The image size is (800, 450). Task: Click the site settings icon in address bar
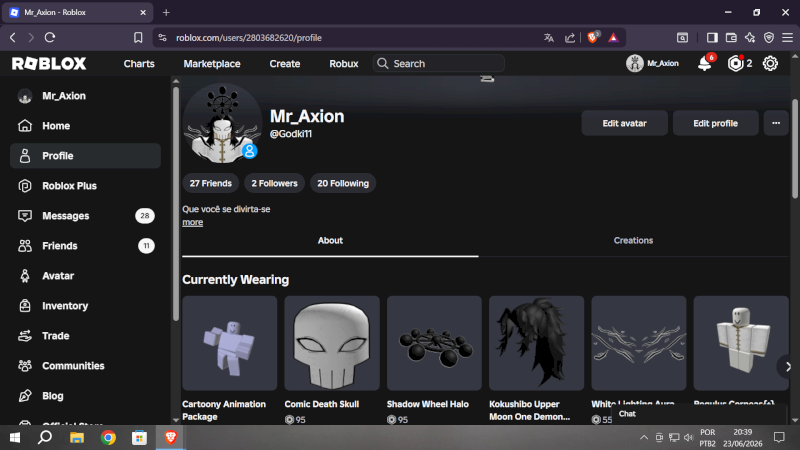point(162,38)
